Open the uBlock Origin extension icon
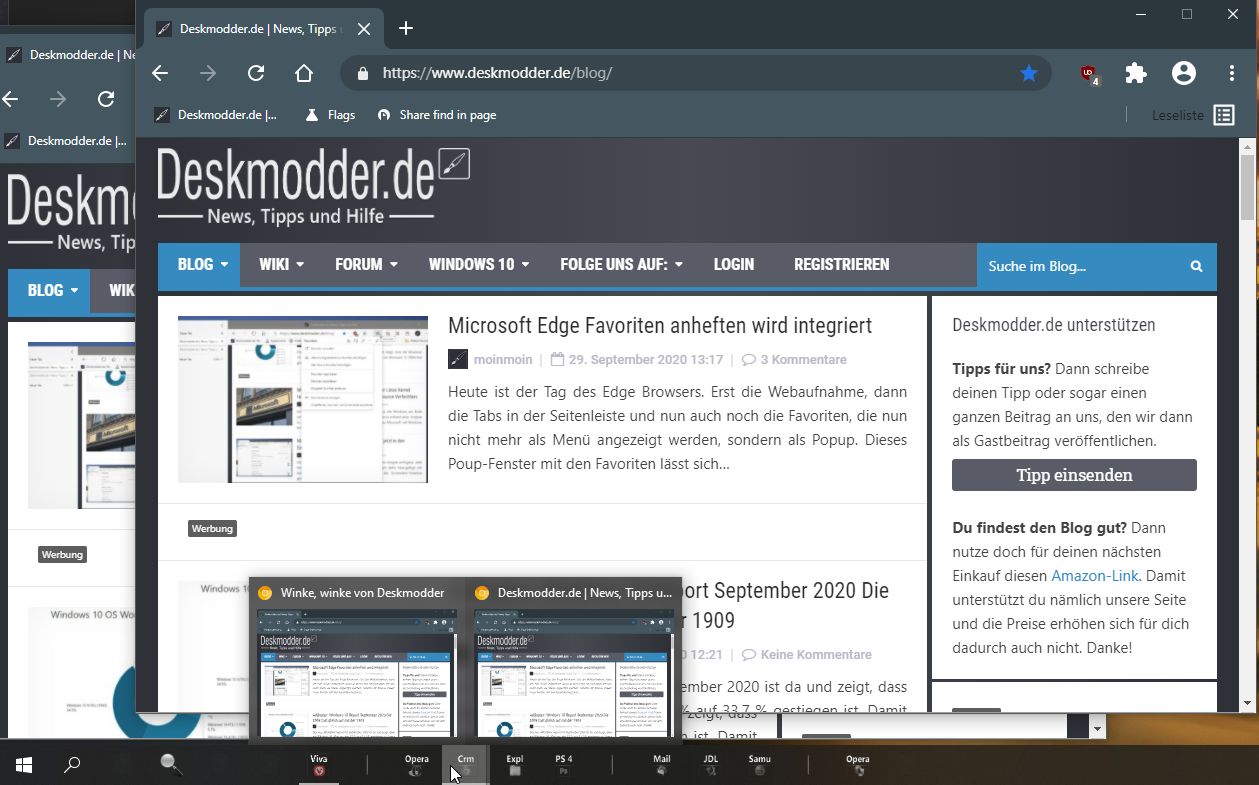 coord(1088,73)
